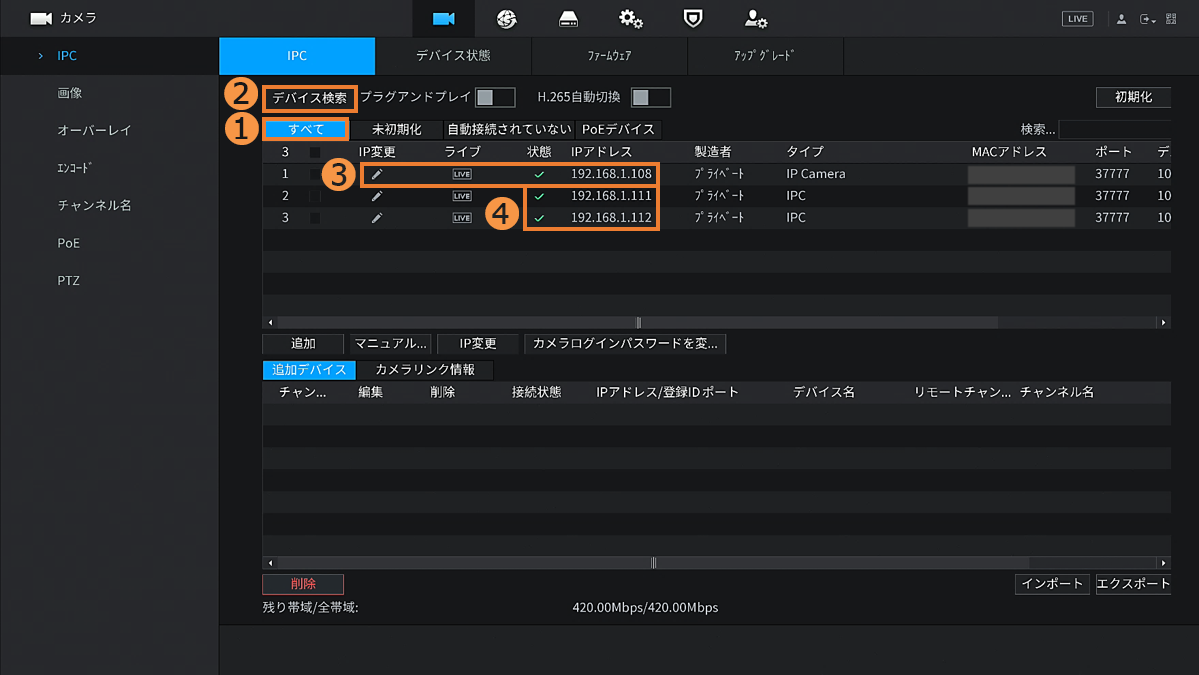Open account management user-gear icon

click(755, 19)
